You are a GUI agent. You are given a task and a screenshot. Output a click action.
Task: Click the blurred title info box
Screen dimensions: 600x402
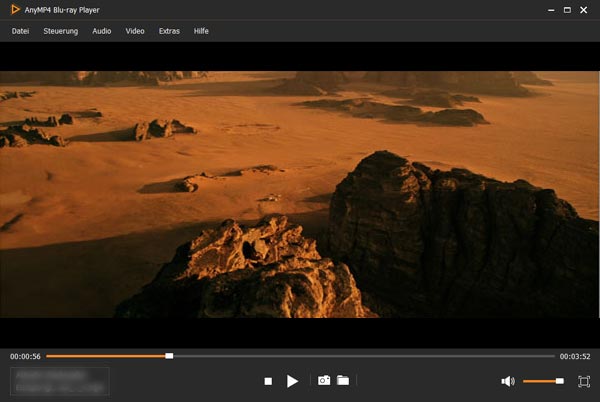click(60, 381)
